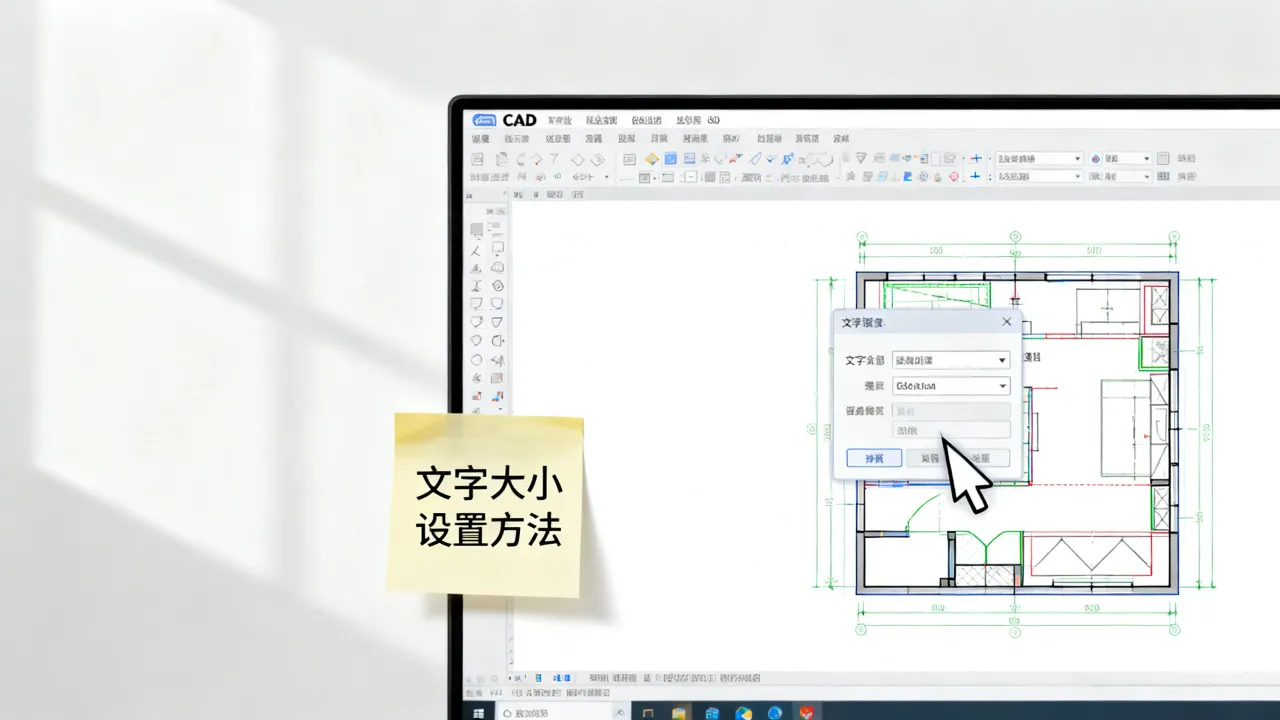Open the red app icon on the taskbar
The image size is (1280, 720).
(x=806, y=713)
